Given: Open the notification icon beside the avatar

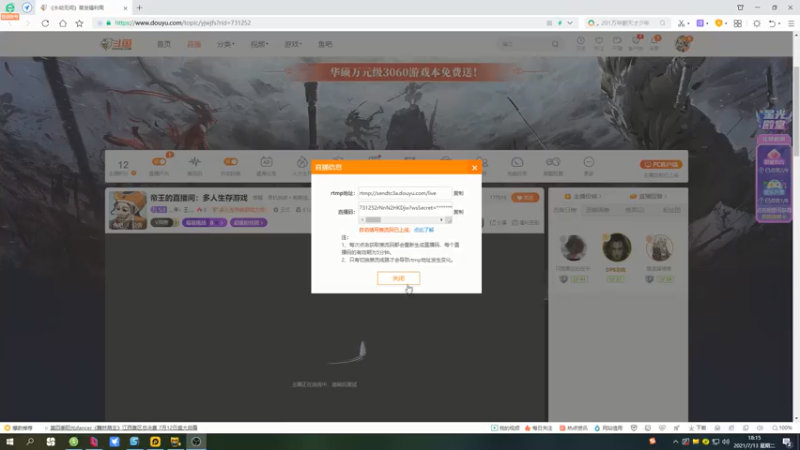Looking at the screenshot, I should pos(655,43).
